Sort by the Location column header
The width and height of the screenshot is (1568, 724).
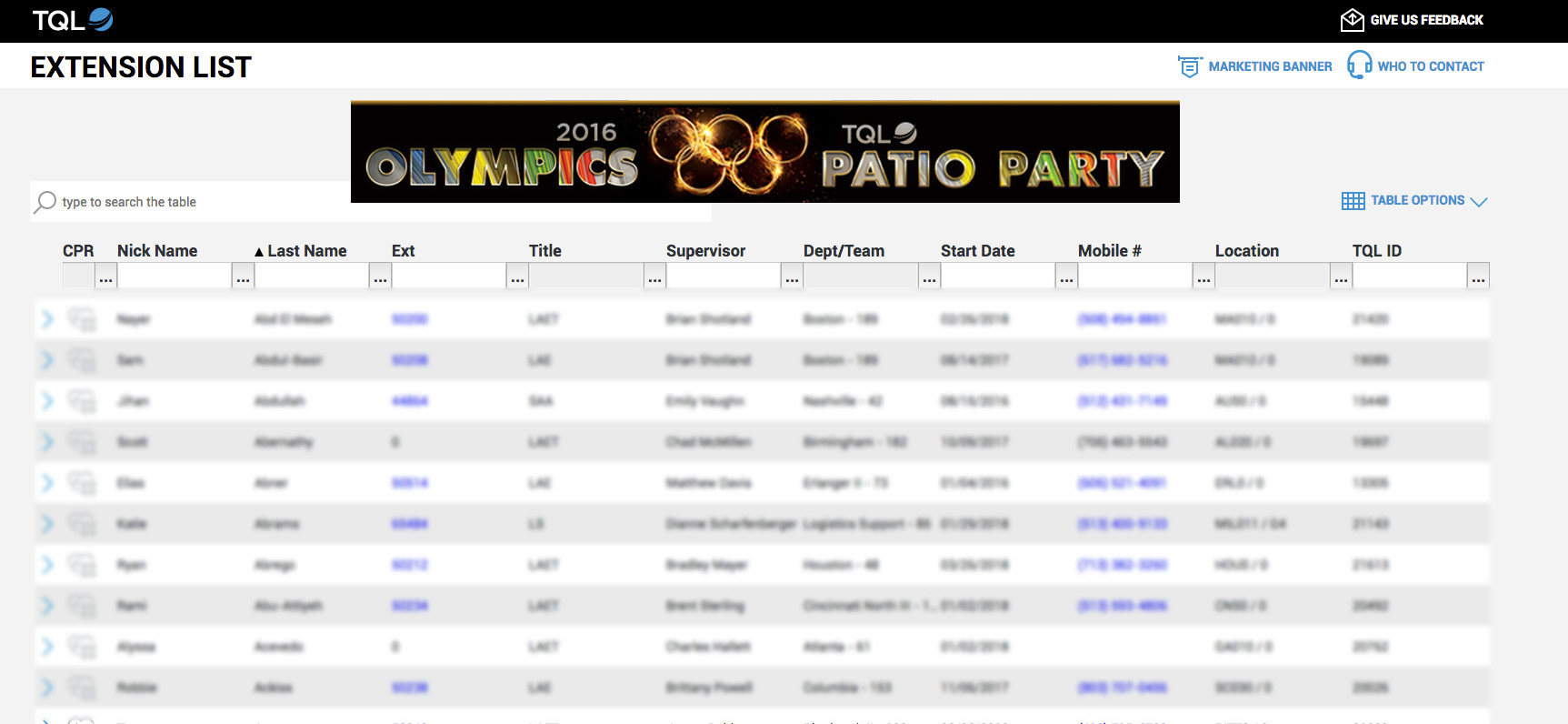click(1247, 251)
